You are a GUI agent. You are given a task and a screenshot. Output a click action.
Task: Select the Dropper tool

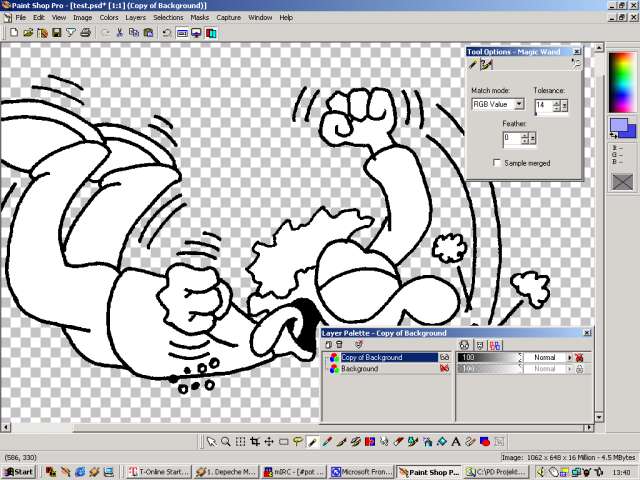point(327,442)
